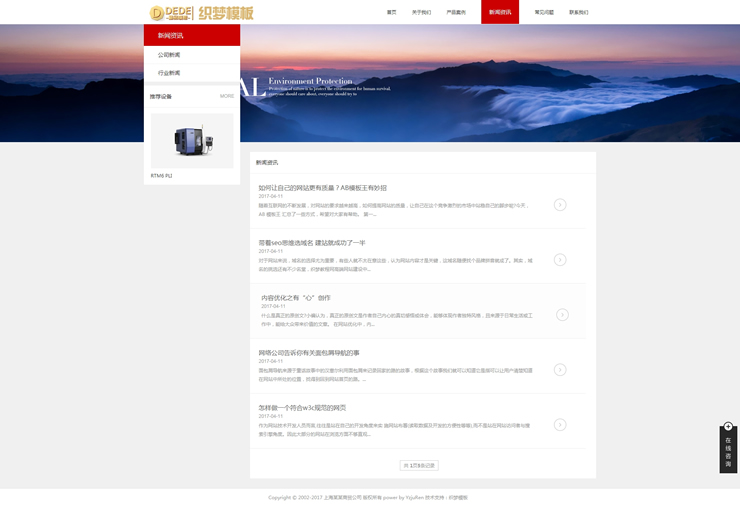Click the pagination record count box
This screenshot has height=505, width=740.
pos(419,465)
